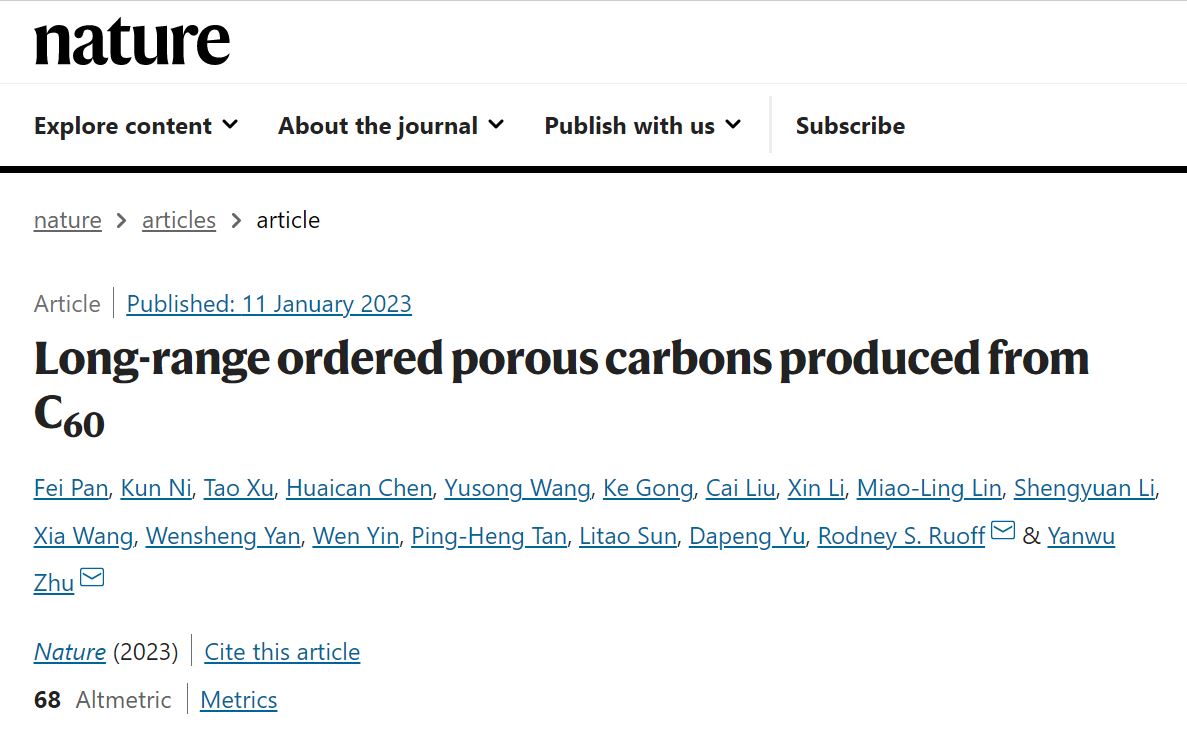Expand Publish with us menu
Image resolution: width=1187 pixels, height=752 pixels.
(x=642, y=126)
